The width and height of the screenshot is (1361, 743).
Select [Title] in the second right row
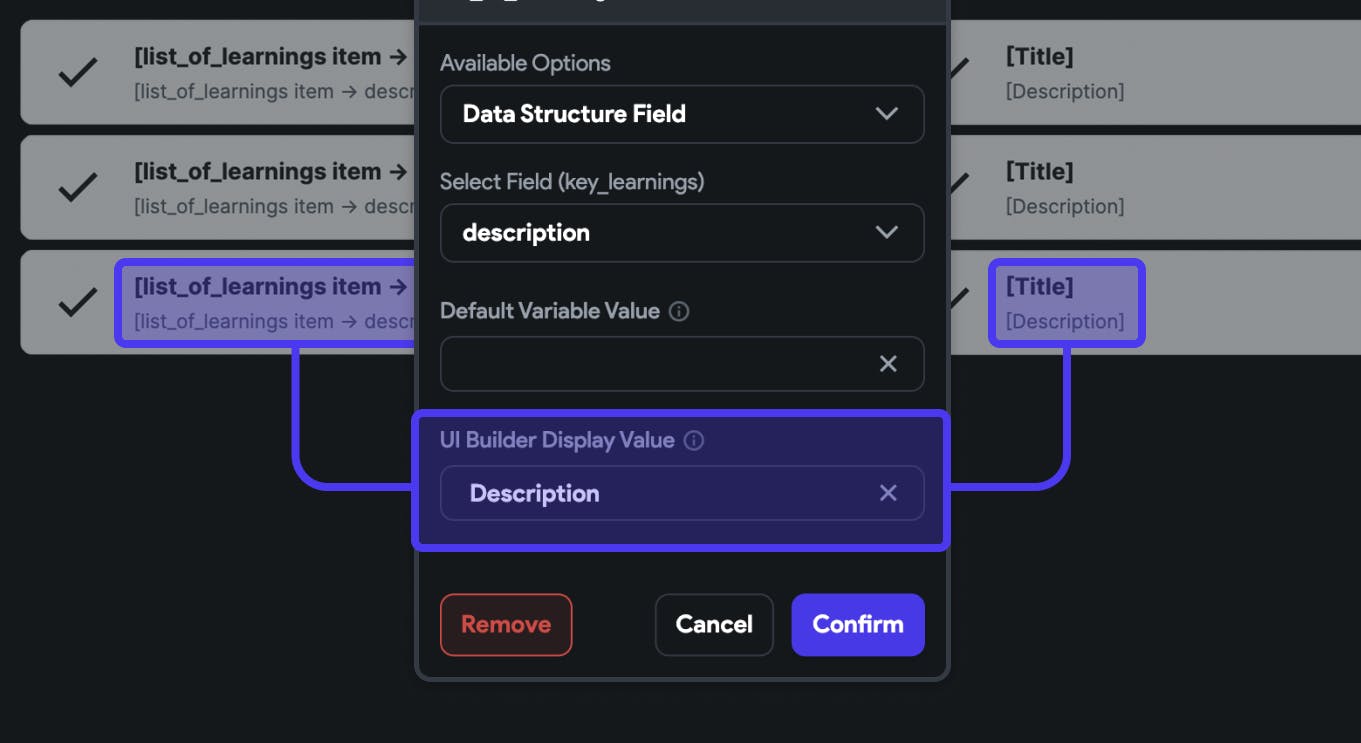coord(1039,172)
